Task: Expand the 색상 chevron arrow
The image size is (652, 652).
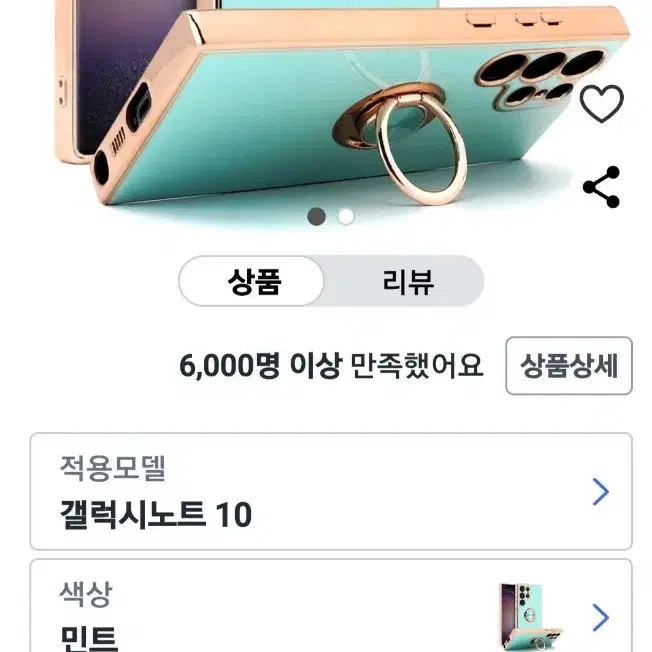Action: (x=600, y=618)
